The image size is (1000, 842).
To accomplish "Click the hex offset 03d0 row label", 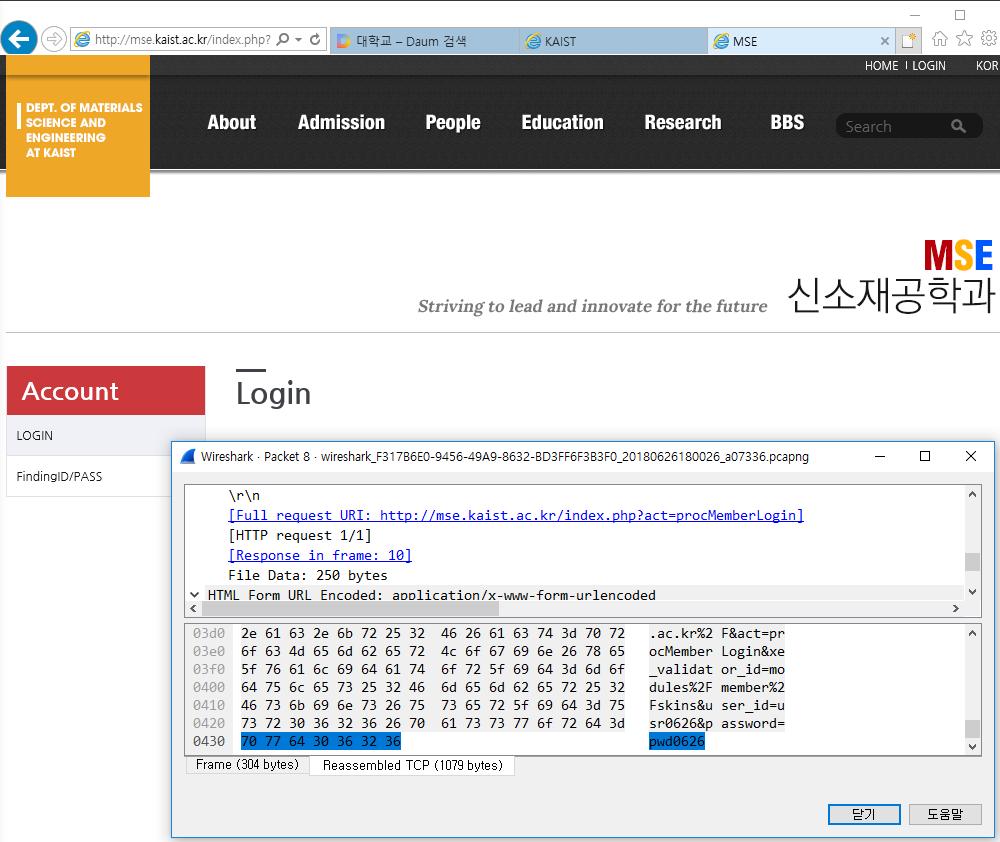I will pos(209,633).
